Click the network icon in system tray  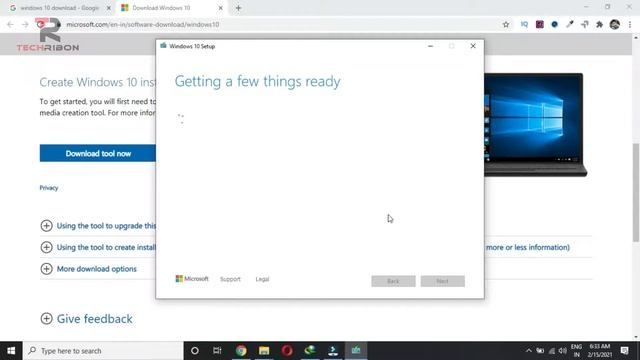552,351
